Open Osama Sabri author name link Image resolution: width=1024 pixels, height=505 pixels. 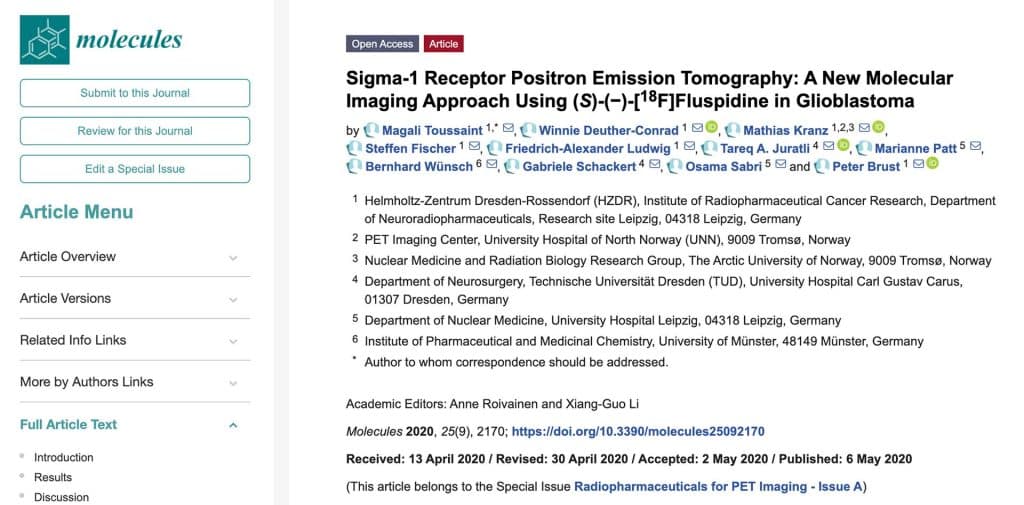click(x=724, y=167)
